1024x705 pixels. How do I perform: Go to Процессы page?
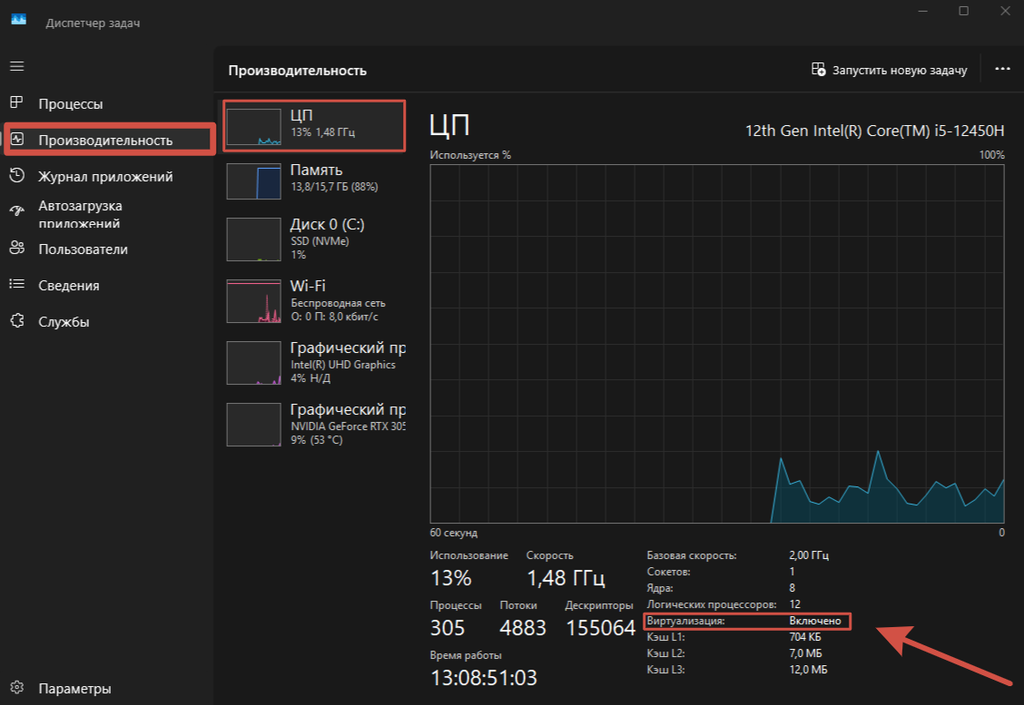[x=71, y=104]
